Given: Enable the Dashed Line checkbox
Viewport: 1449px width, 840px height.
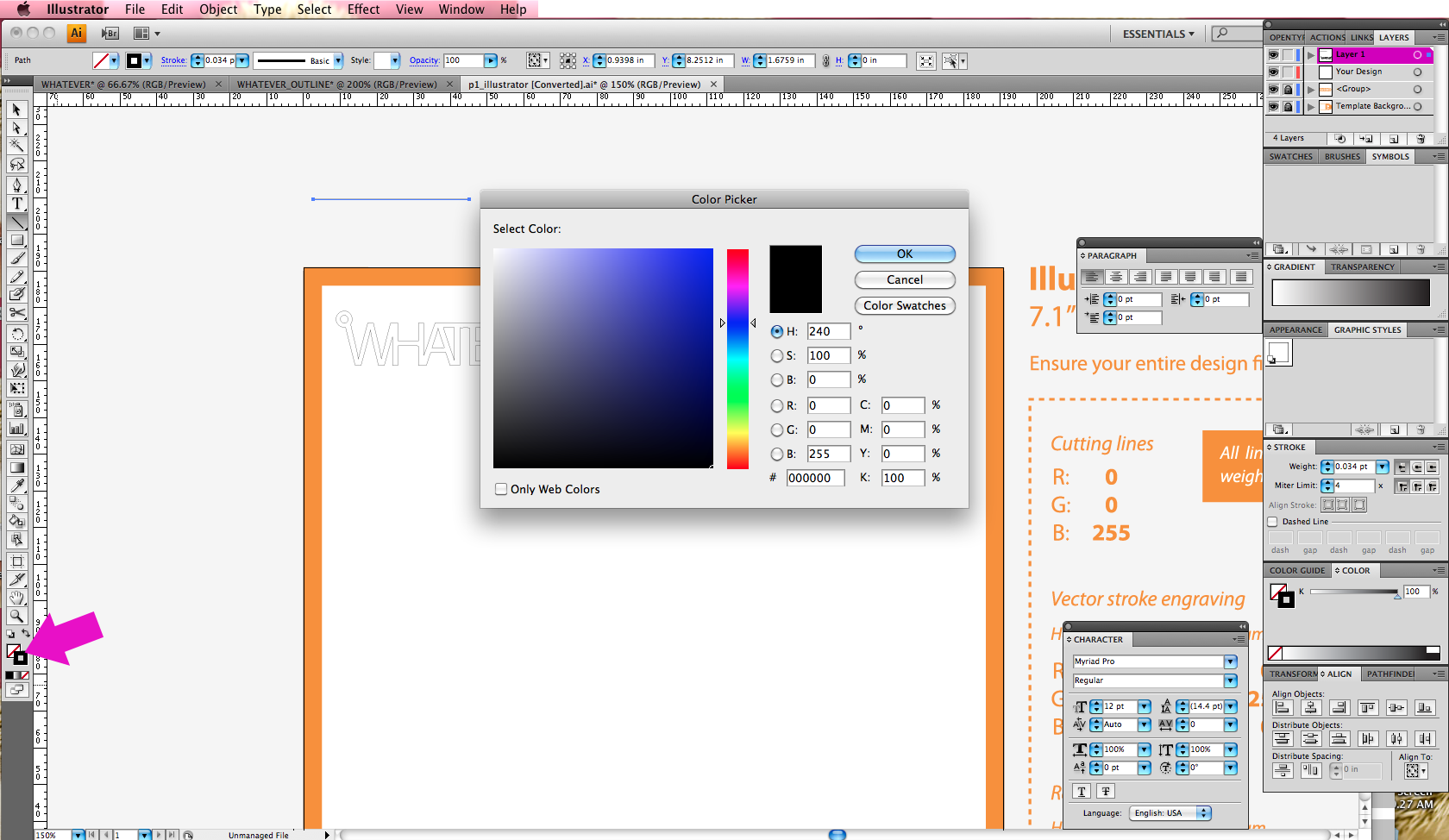Looking at the screenshot, I should coord(1272,522).
